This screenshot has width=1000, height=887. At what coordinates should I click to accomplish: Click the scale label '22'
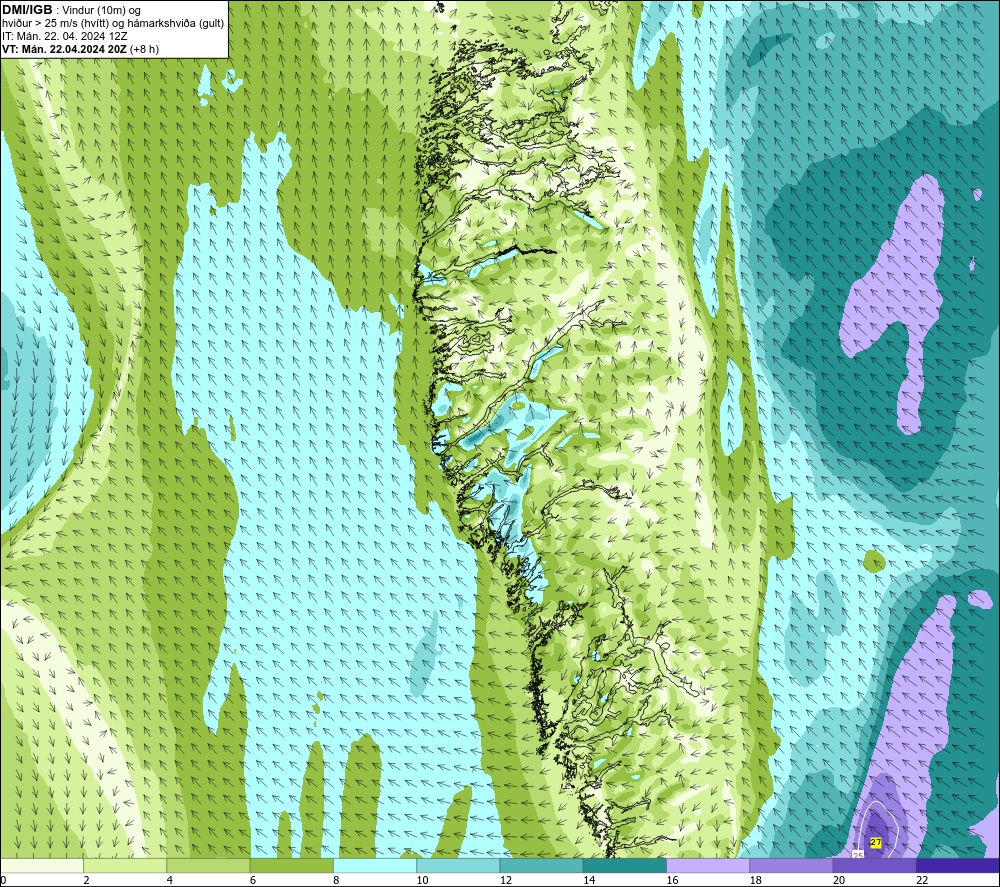922,880
